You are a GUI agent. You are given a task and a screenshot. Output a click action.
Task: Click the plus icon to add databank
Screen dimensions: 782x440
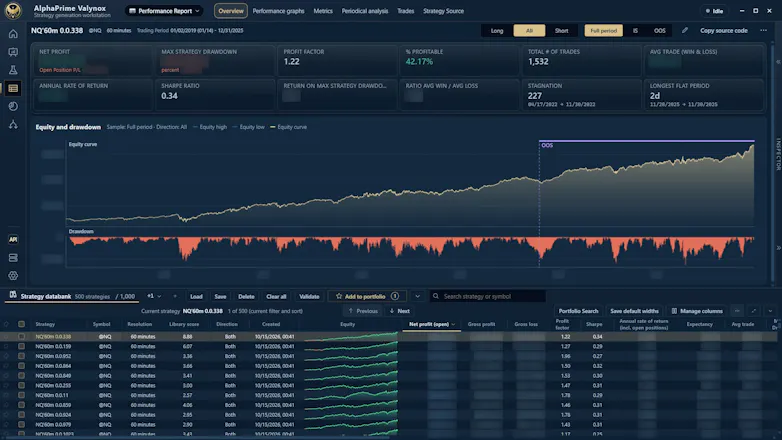[x=175, y=296]
